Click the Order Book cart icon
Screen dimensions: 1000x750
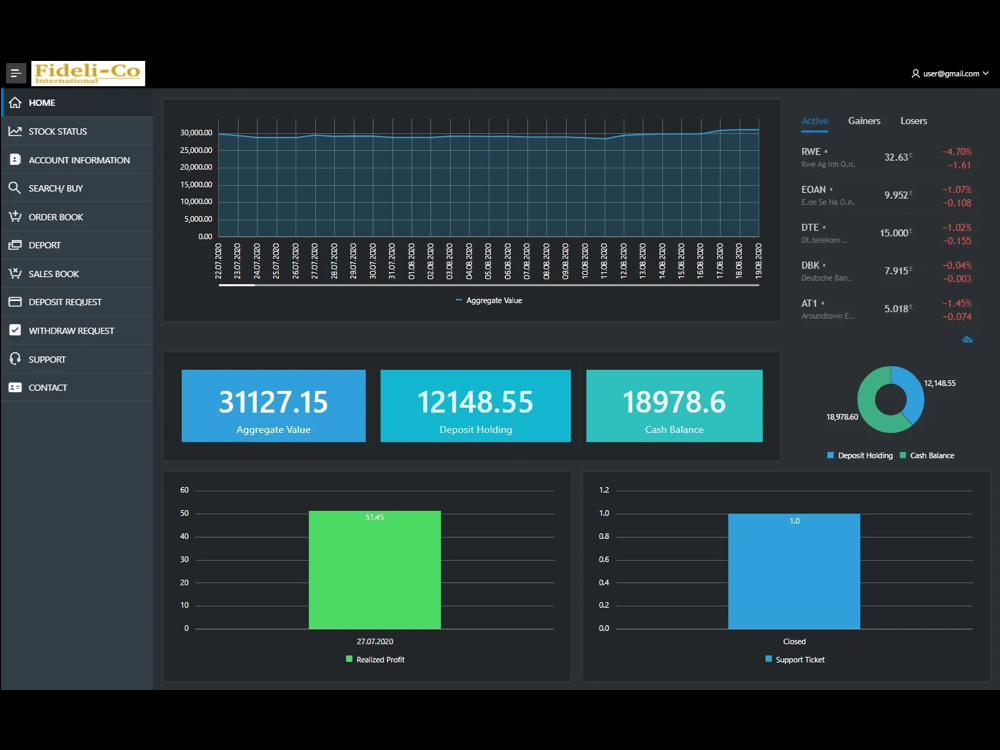pyautogui.click(x=15, y=216)
